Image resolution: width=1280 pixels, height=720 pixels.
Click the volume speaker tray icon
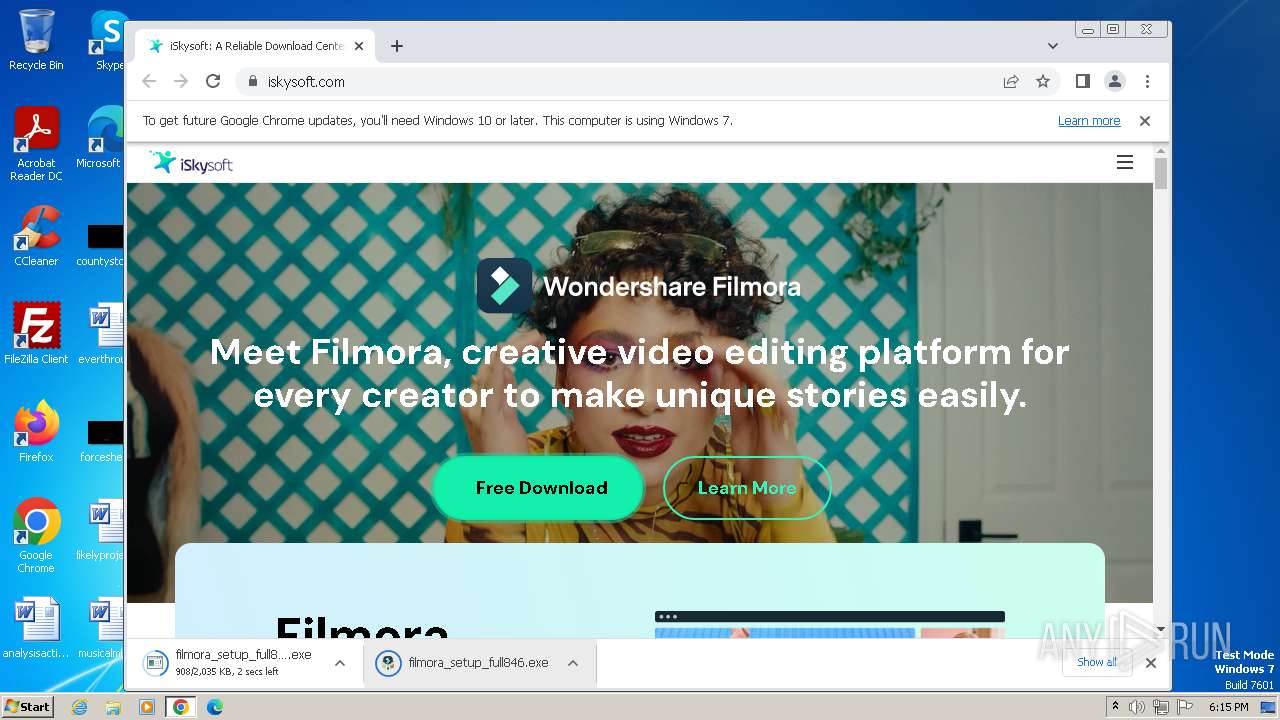point(1137,707)
